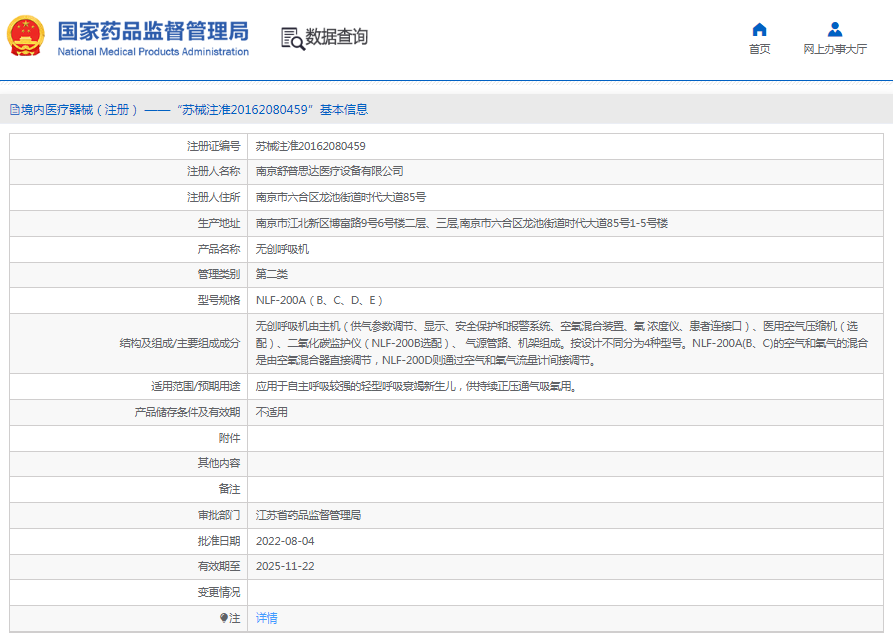
Task: Select registration number 苏械注准20162080459 cell
Action: click(311, 146)
